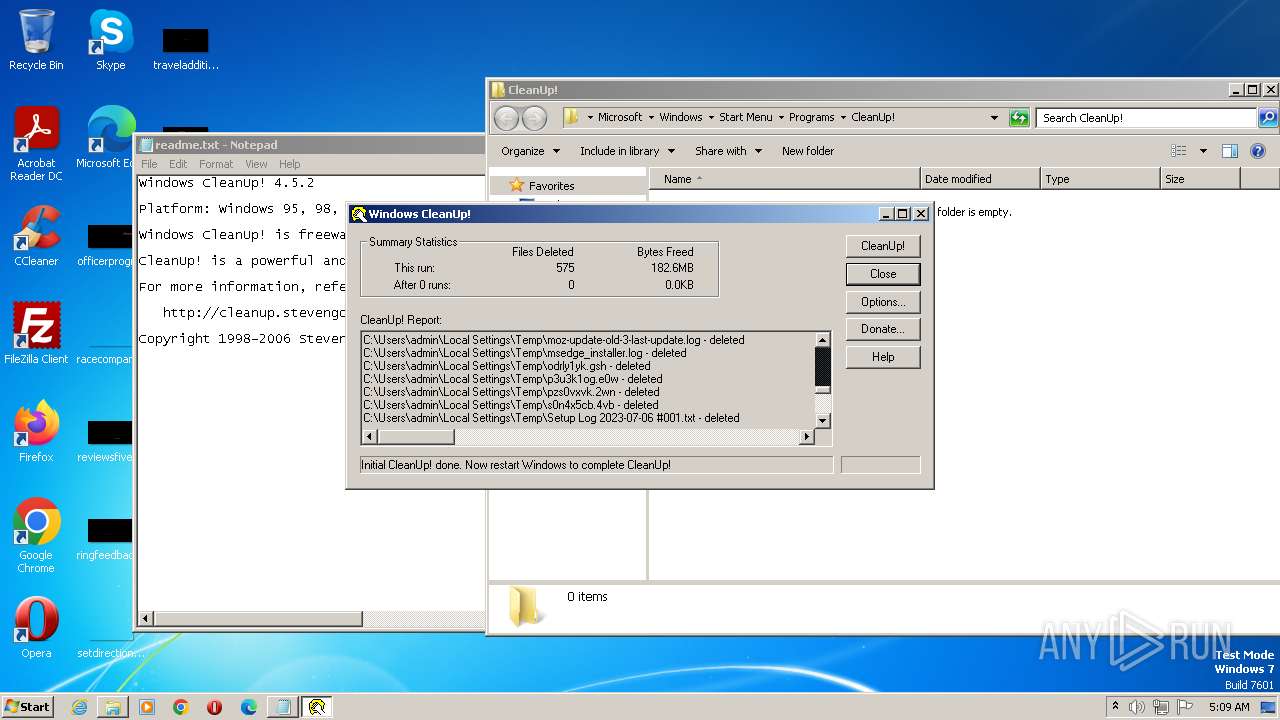
Task: Click the search magnifier in Explorer
Action: 1267,118
